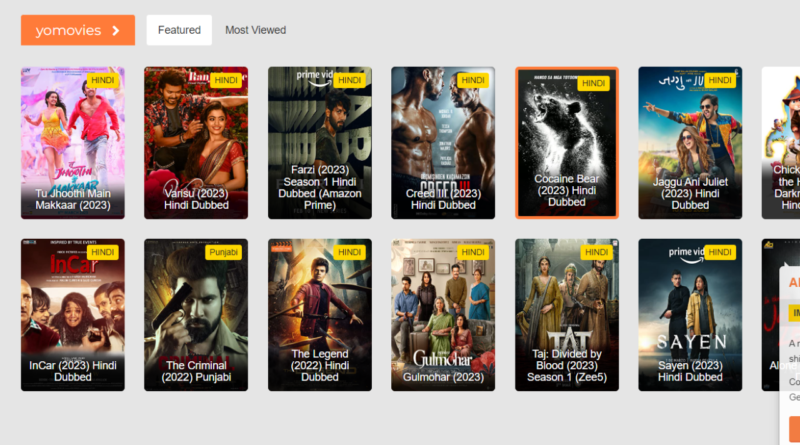Open the Creed III (2023) Hindi Dubbed poster

[443, 143]
